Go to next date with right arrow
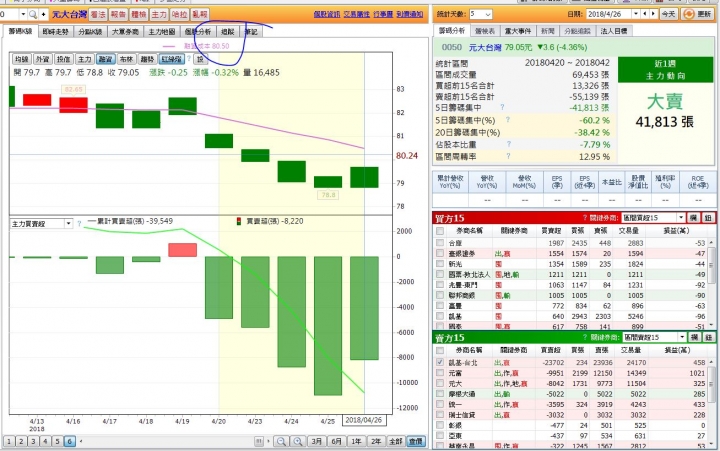The image size is (720, 451). (653, 14)
